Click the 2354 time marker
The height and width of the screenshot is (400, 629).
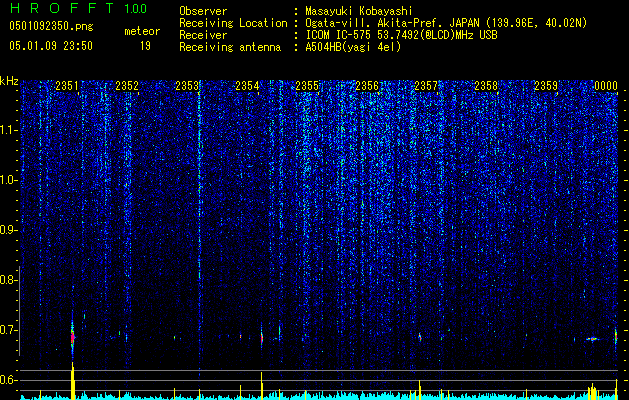click(x=247, y=86)
